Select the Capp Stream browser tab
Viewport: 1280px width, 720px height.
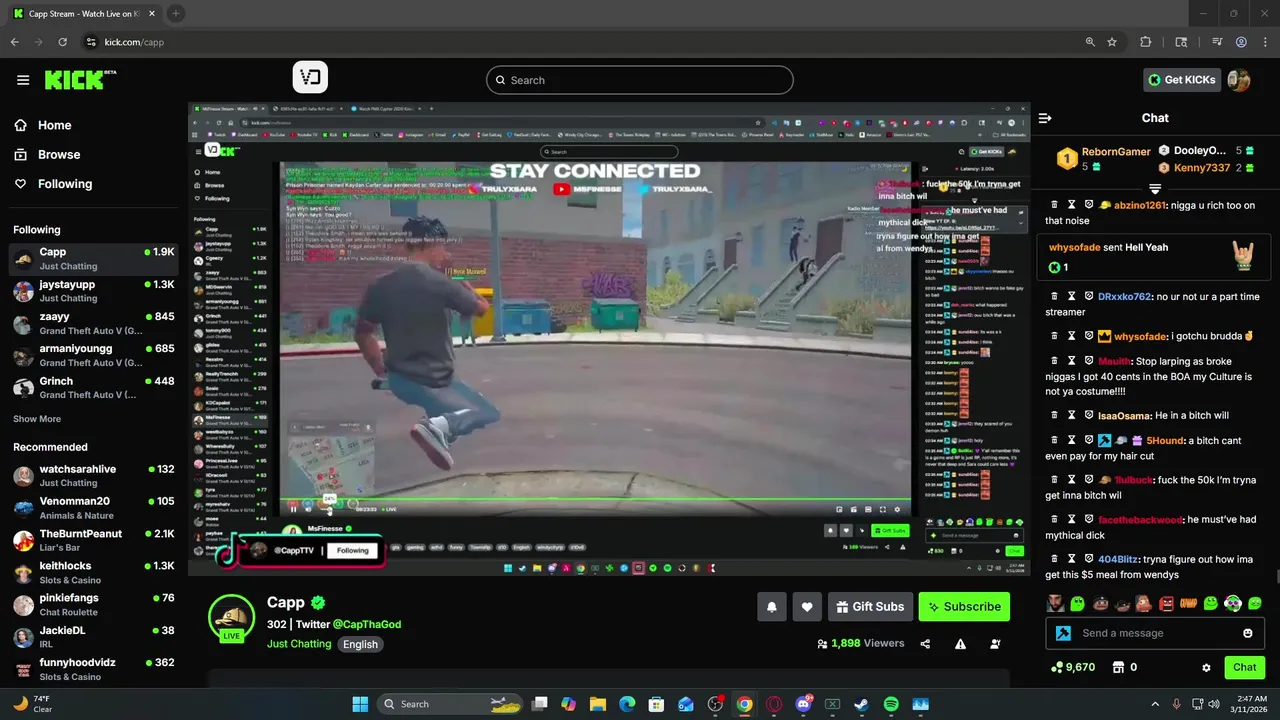point(85,13)
